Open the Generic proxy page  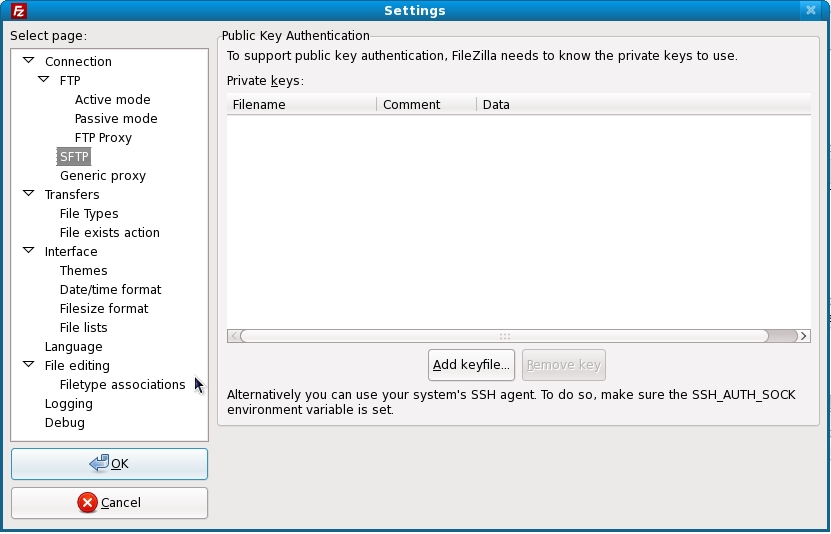click(103, 176)
